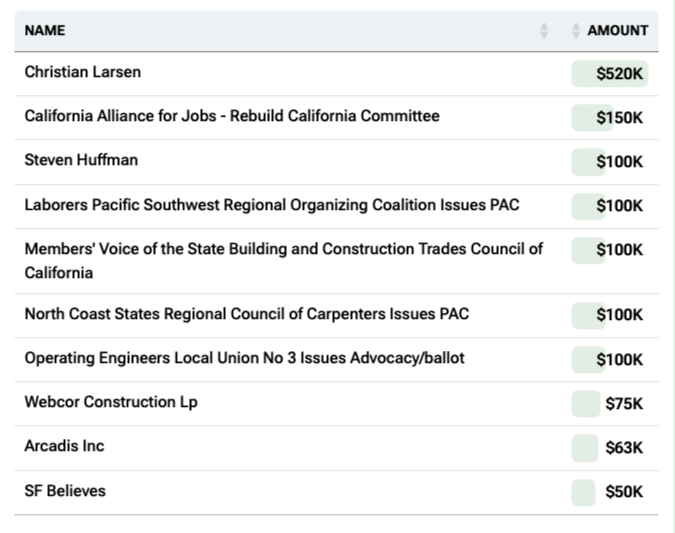
Task: Select Steven Huffman donor name
Action: point(81,160)
